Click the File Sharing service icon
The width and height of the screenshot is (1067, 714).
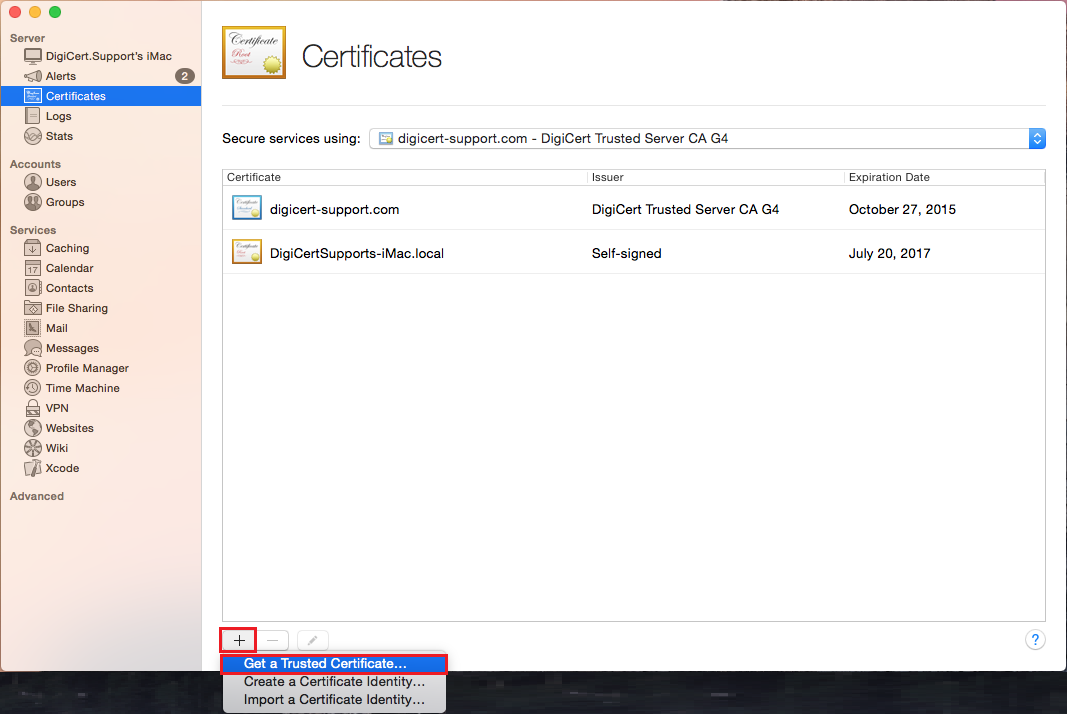pos(33,308)
